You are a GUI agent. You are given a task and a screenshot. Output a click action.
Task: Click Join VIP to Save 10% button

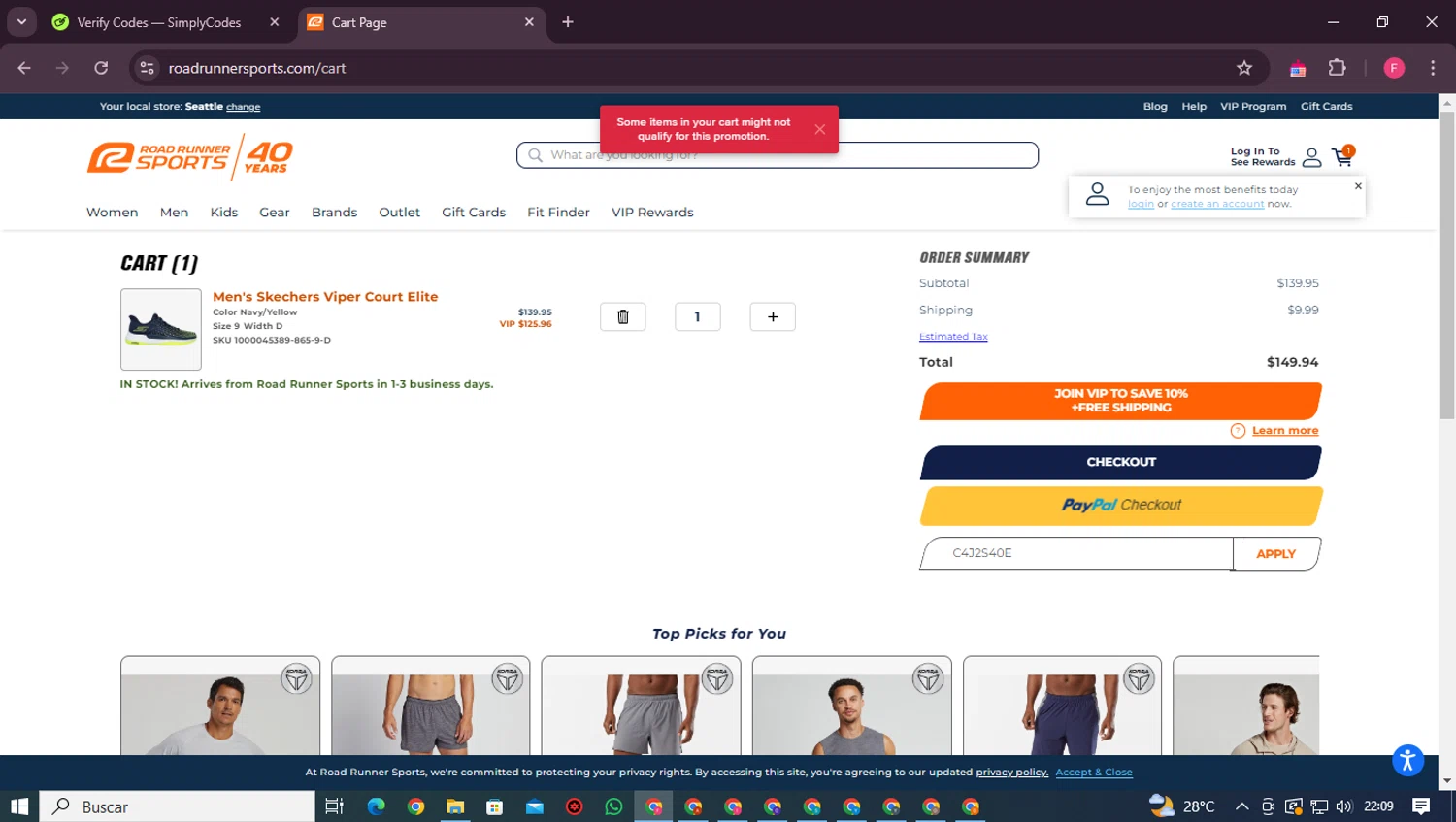pyautogui.click(x=1121, y=401)
